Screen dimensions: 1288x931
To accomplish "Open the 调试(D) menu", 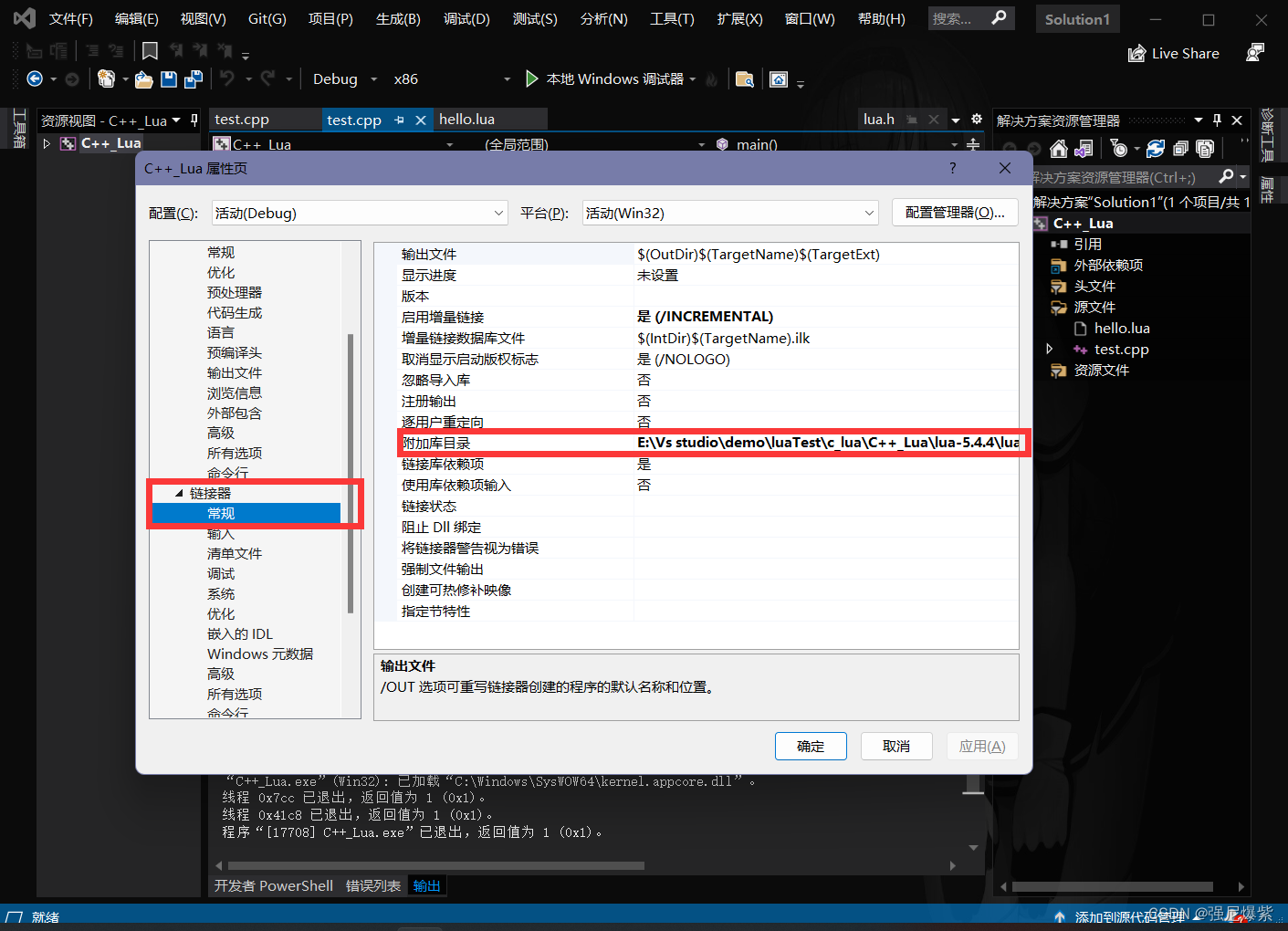I will coord(466,18).
